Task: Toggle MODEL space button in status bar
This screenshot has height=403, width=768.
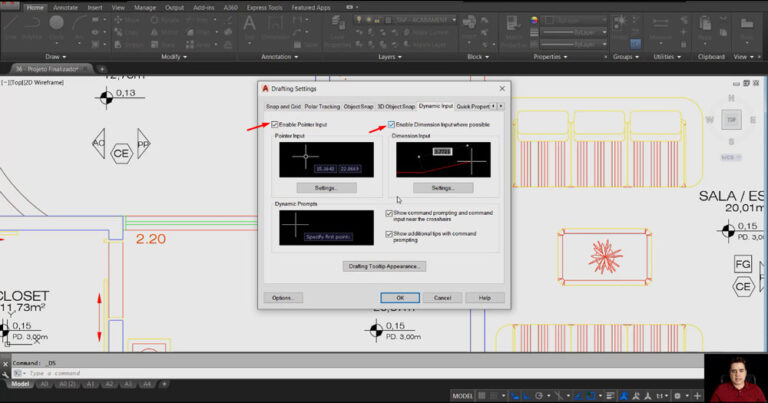Action: pos(463,396)
